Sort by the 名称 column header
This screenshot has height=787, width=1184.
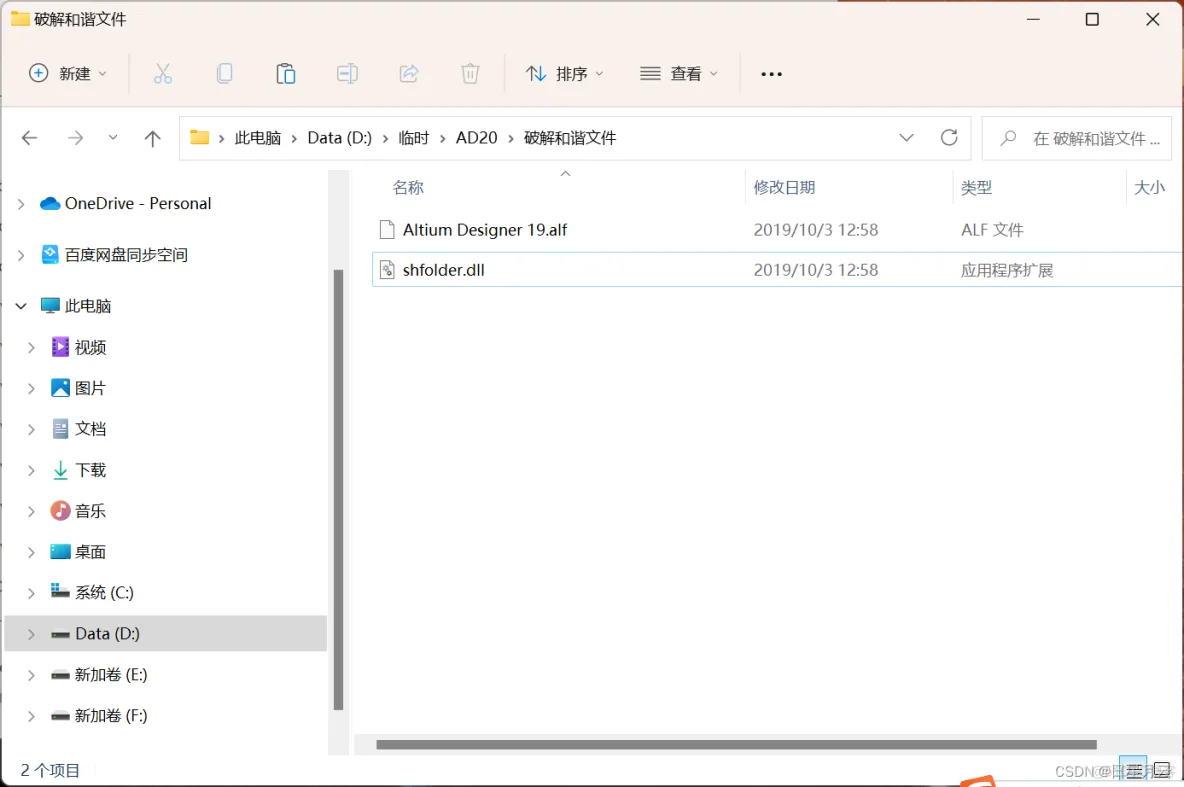click(x=409, y=187)
